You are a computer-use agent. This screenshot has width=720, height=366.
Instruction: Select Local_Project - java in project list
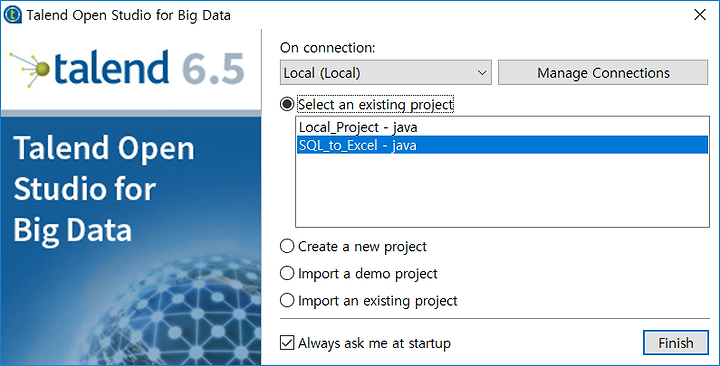(x=502, y=127)
